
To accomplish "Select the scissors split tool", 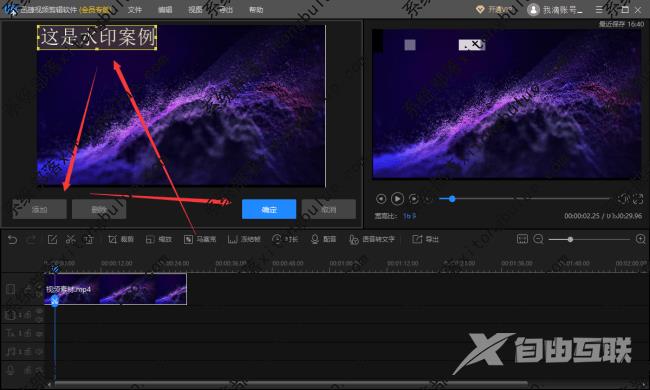I will pyautogui.click(x=71, y=240).
